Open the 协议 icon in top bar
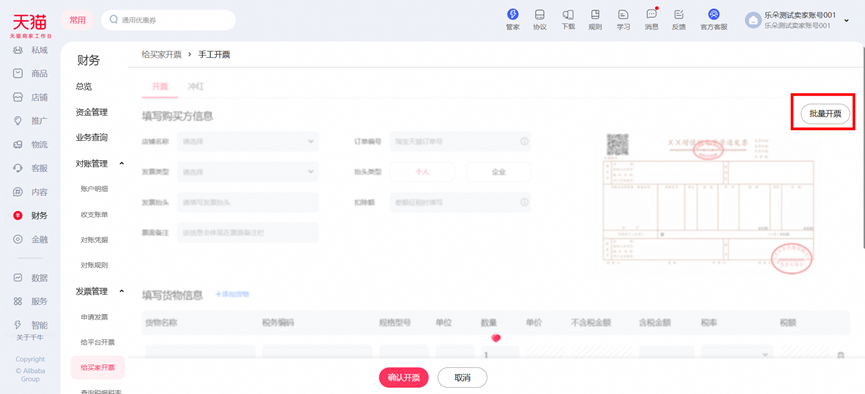Viewport: 865px width, 394px height. [540, 14]
